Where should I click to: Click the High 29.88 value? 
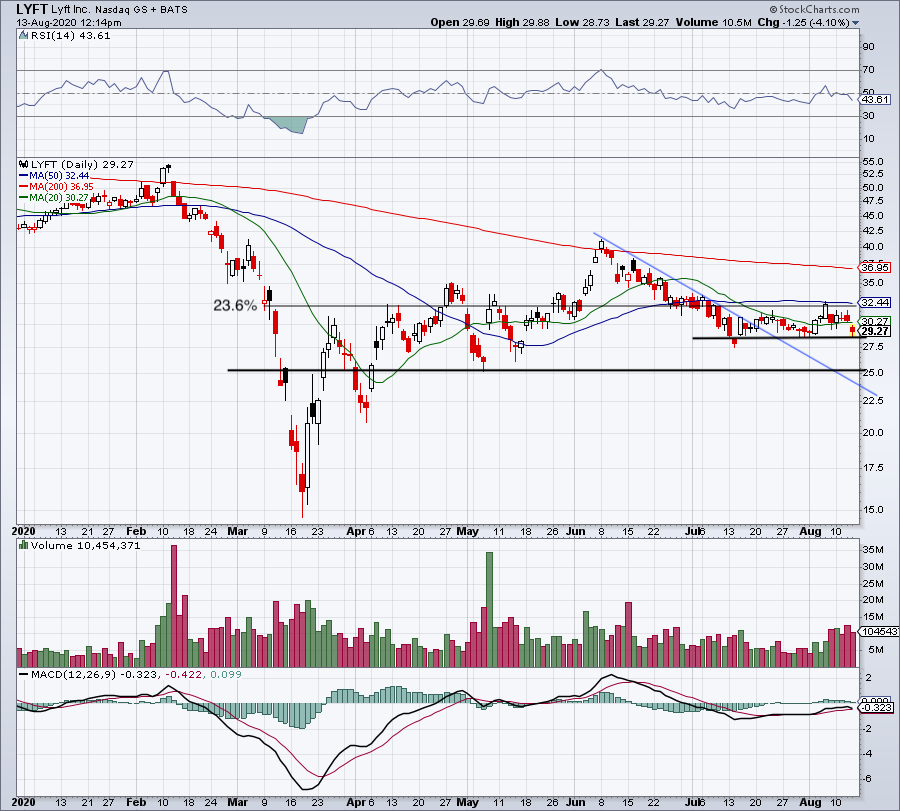[522, 22]
